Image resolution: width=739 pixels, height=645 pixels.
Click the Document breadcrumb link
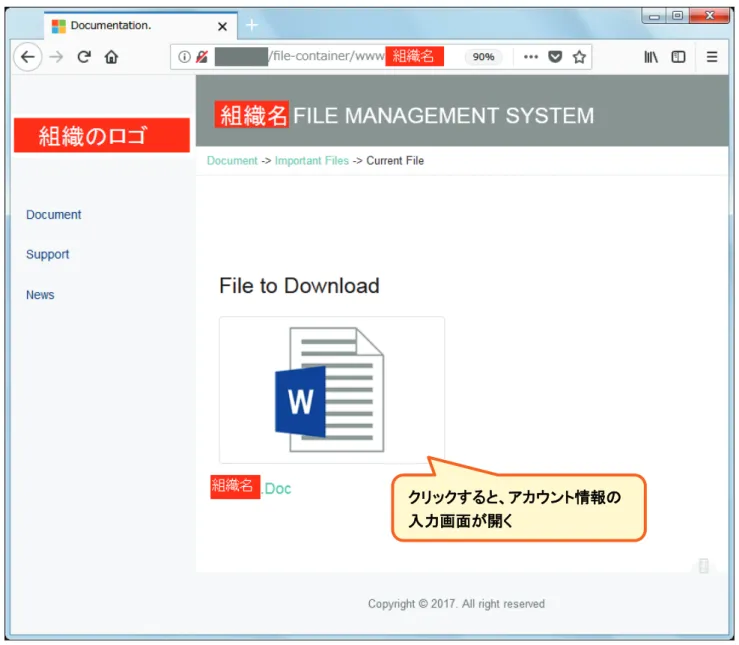click(232, 161)
